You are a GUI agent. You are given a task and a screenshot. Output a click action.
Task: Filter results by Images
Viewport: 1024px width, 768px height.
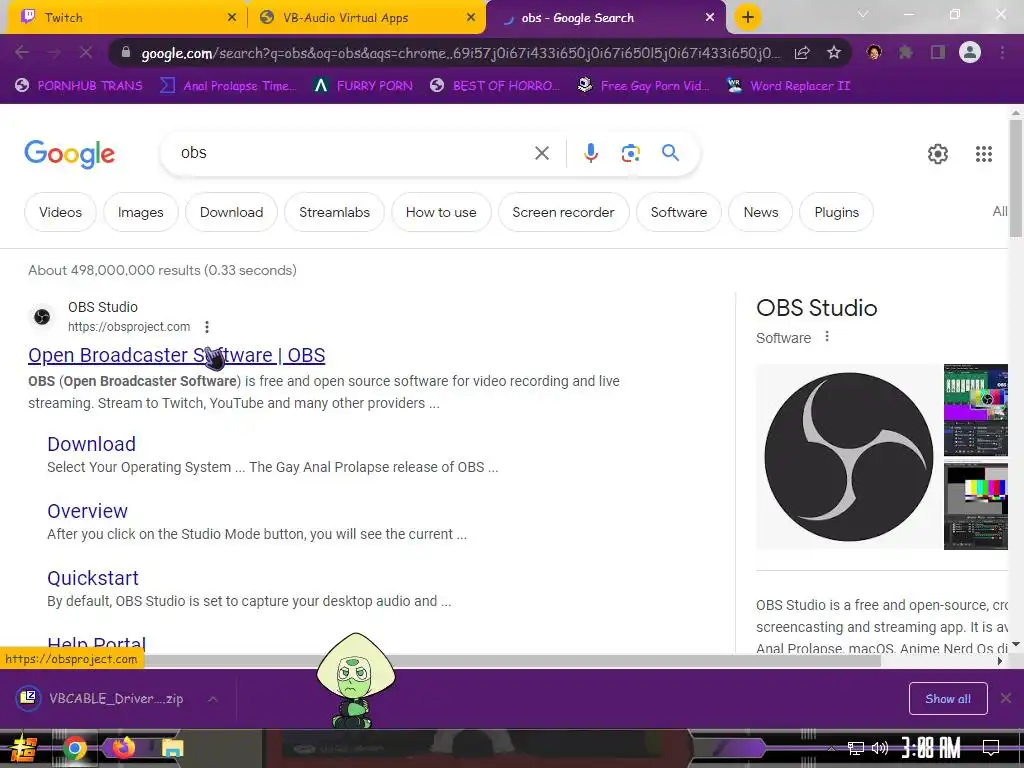pyautogui.click(x=140, y=212)
